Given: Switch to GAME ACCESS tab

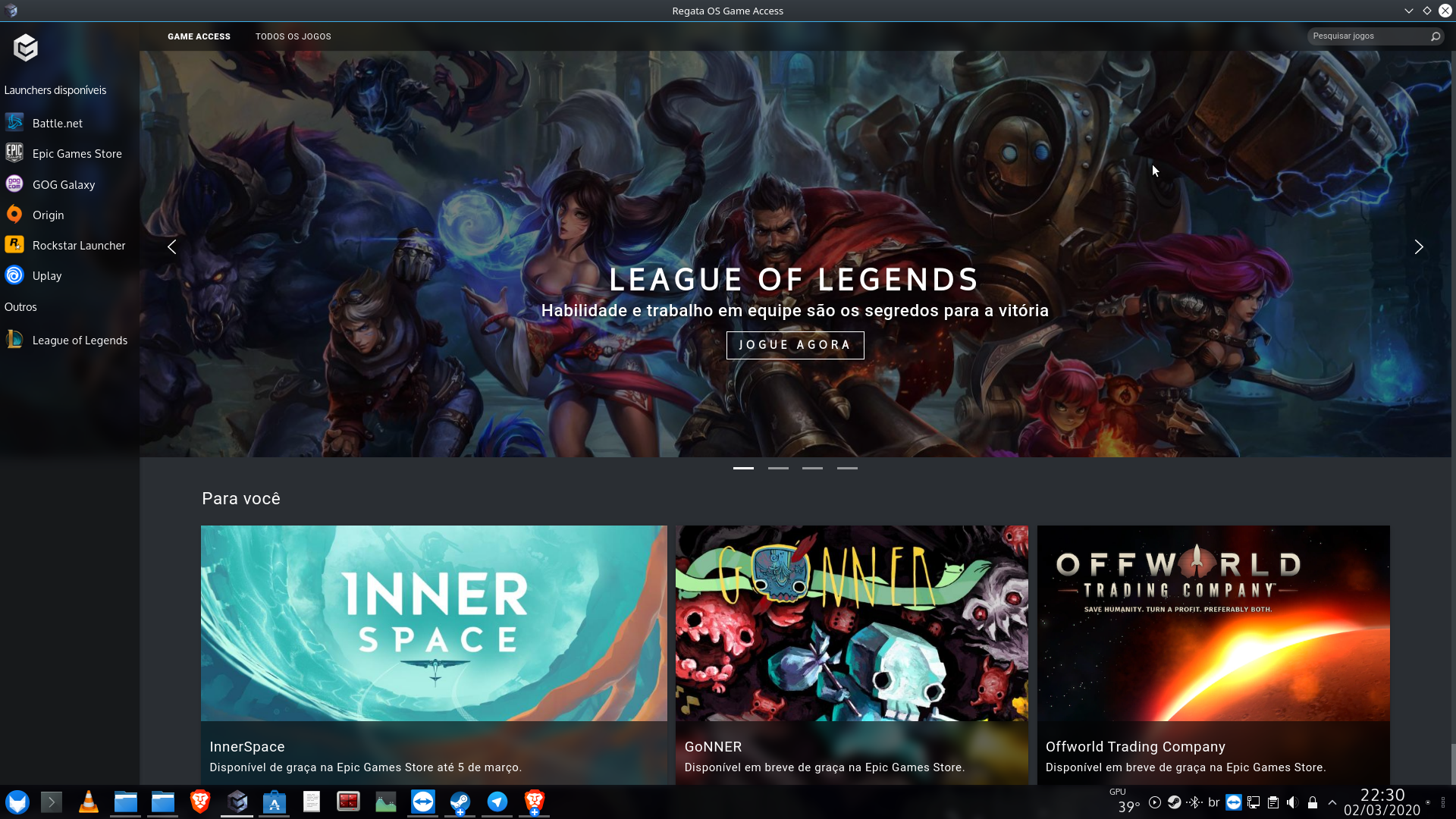Looking at the screenshot, I should (x=199, y=36).
